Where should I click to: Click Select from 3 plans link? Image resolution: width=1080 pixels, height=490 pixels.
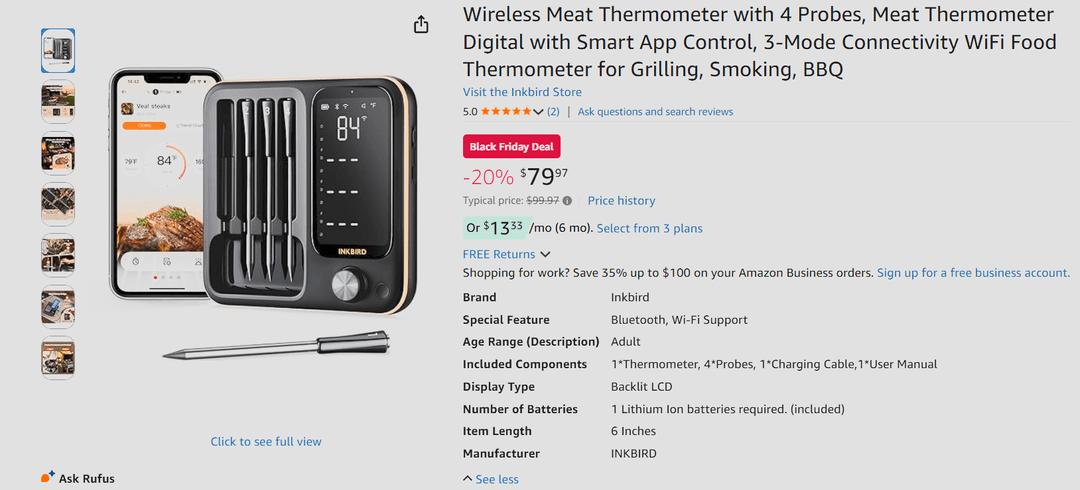pyautogui.click(x=649, y=229)
